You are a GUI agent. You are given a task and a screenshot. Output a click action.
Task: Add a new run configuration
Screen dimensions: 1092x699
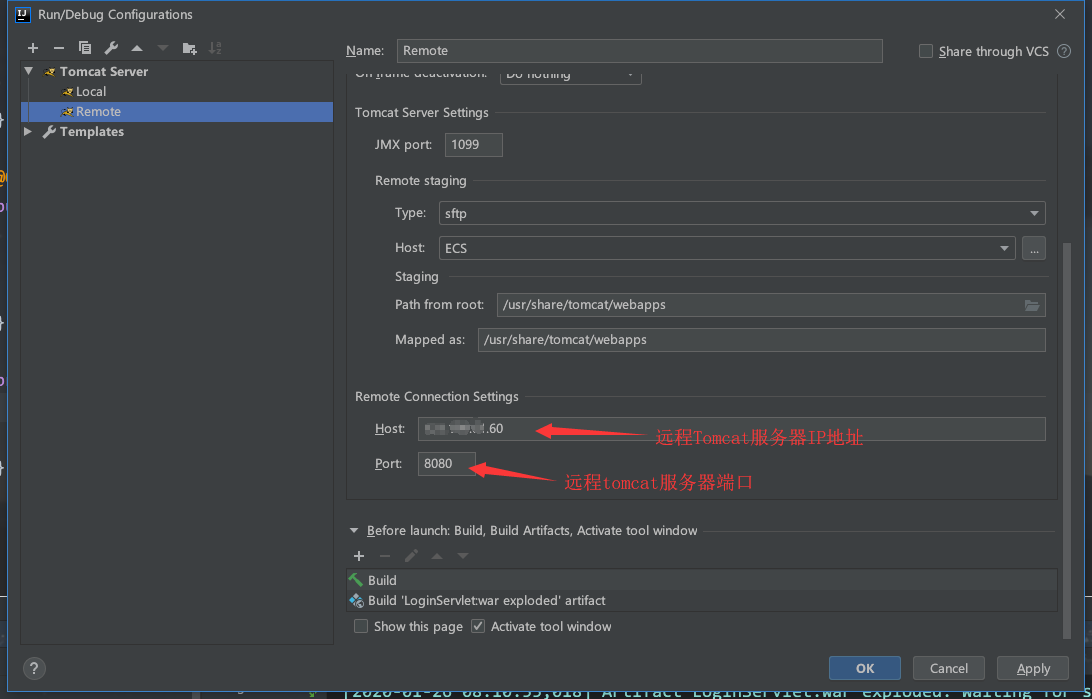click(x=33, y=48)
